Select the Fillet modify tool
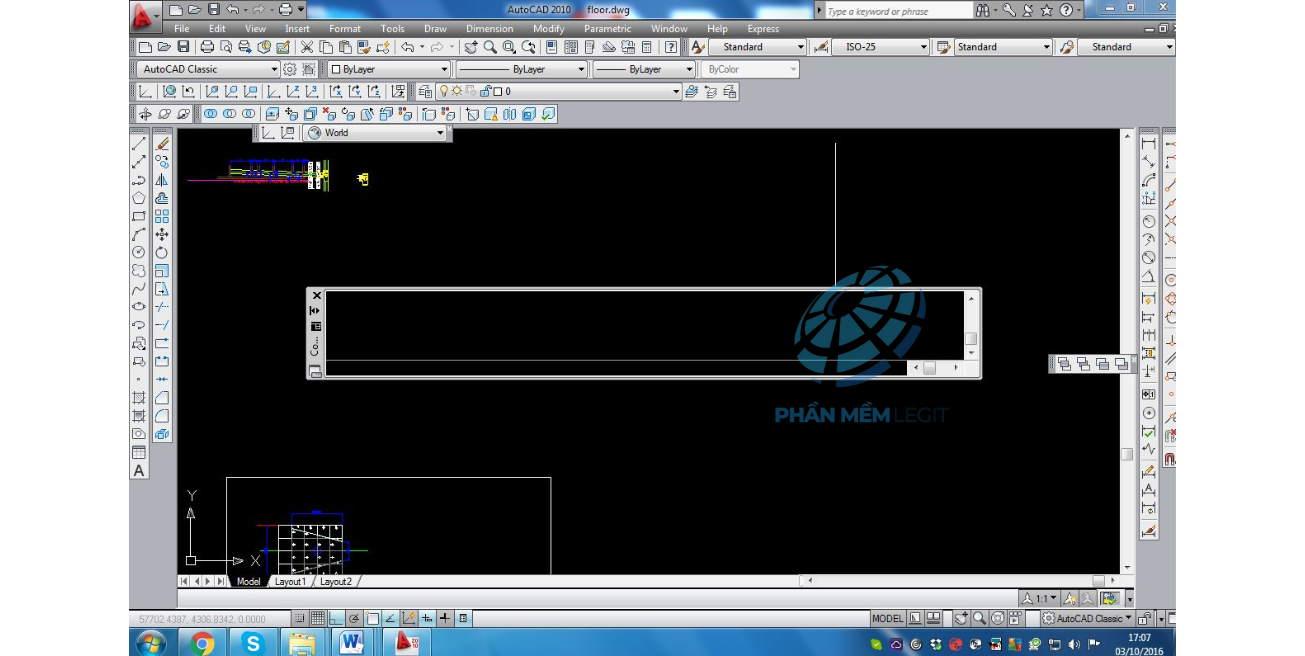 162,416
